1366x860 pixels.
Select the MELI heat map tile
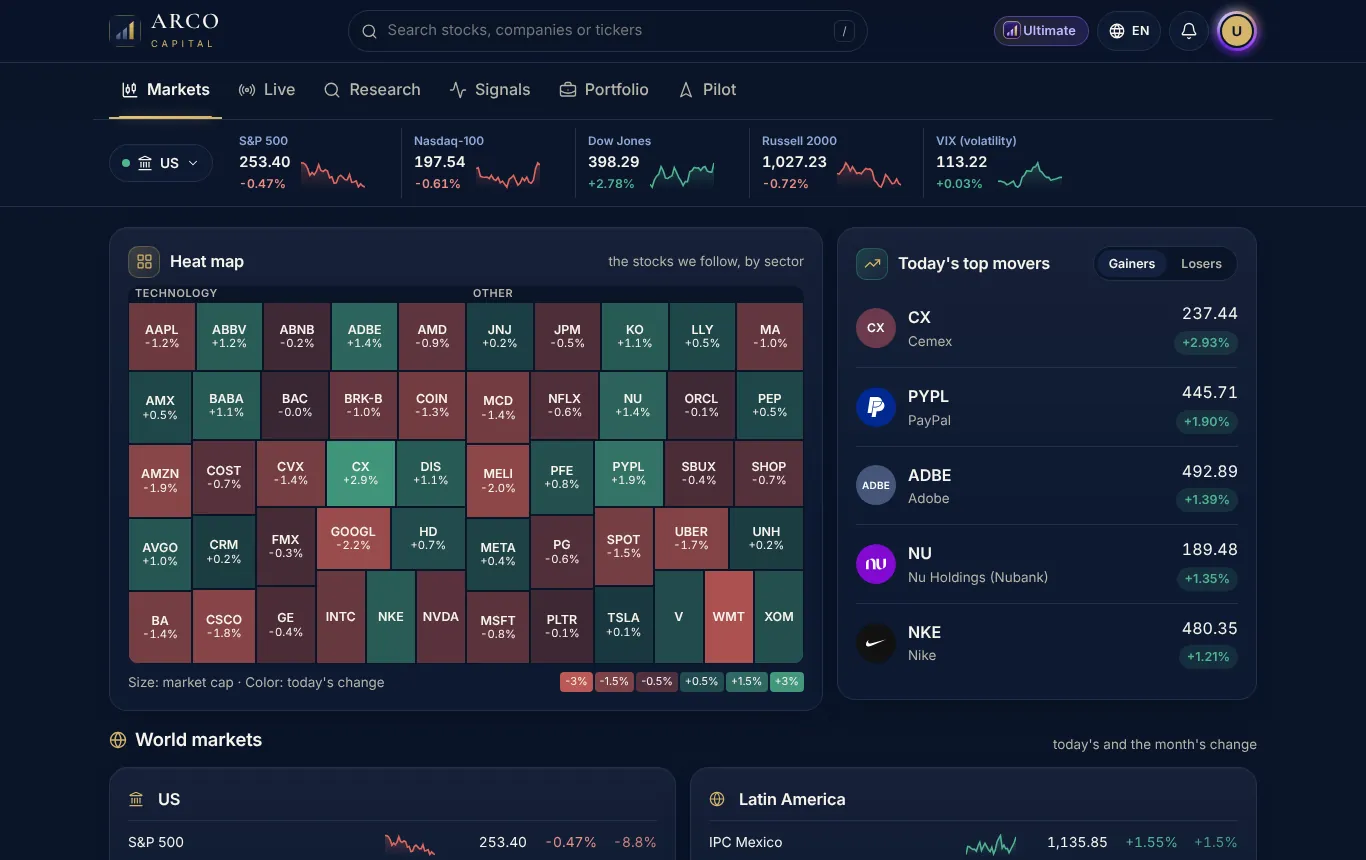coord(498,481)
